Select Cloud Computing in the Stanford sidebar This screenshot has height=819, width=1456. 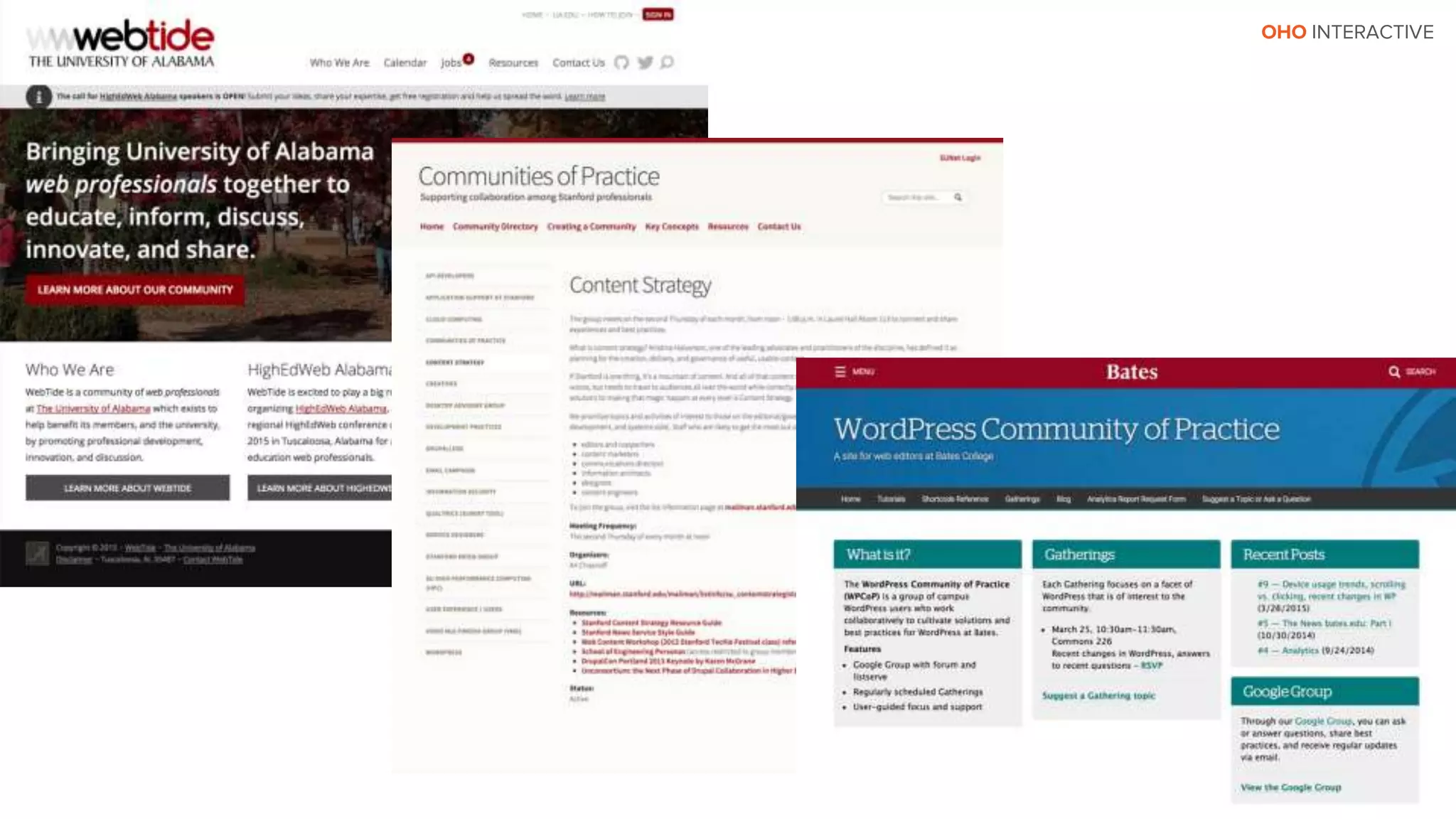coord(454,319)
